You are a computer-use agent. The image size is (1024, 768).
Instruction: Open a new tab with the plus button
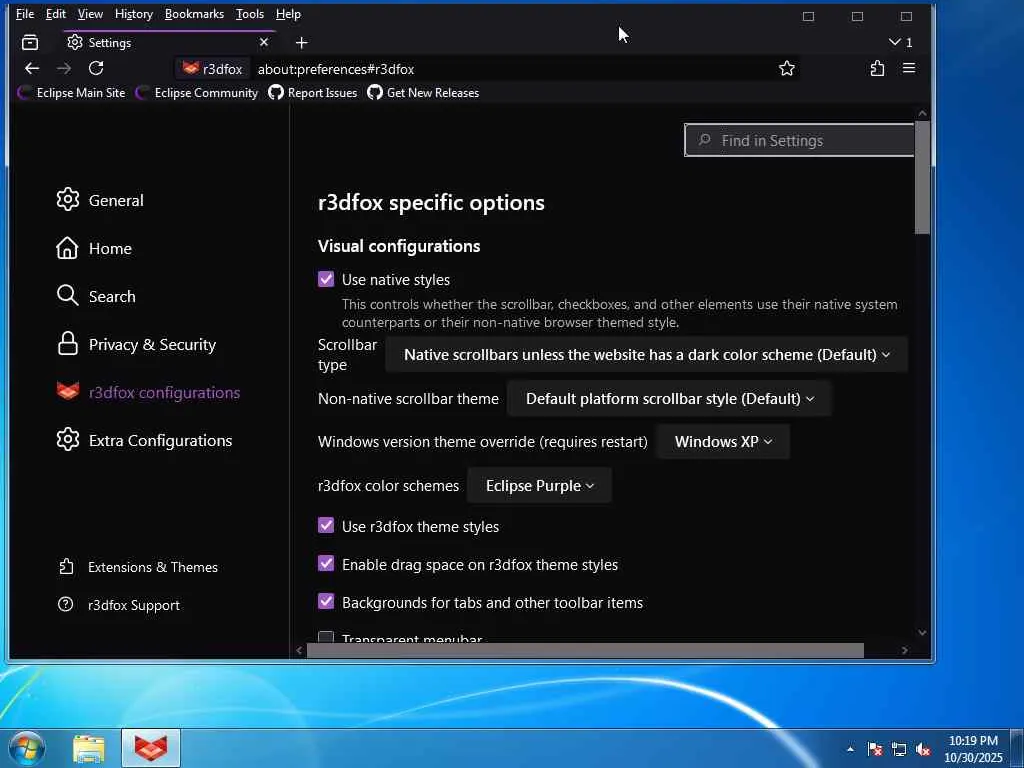301,42
